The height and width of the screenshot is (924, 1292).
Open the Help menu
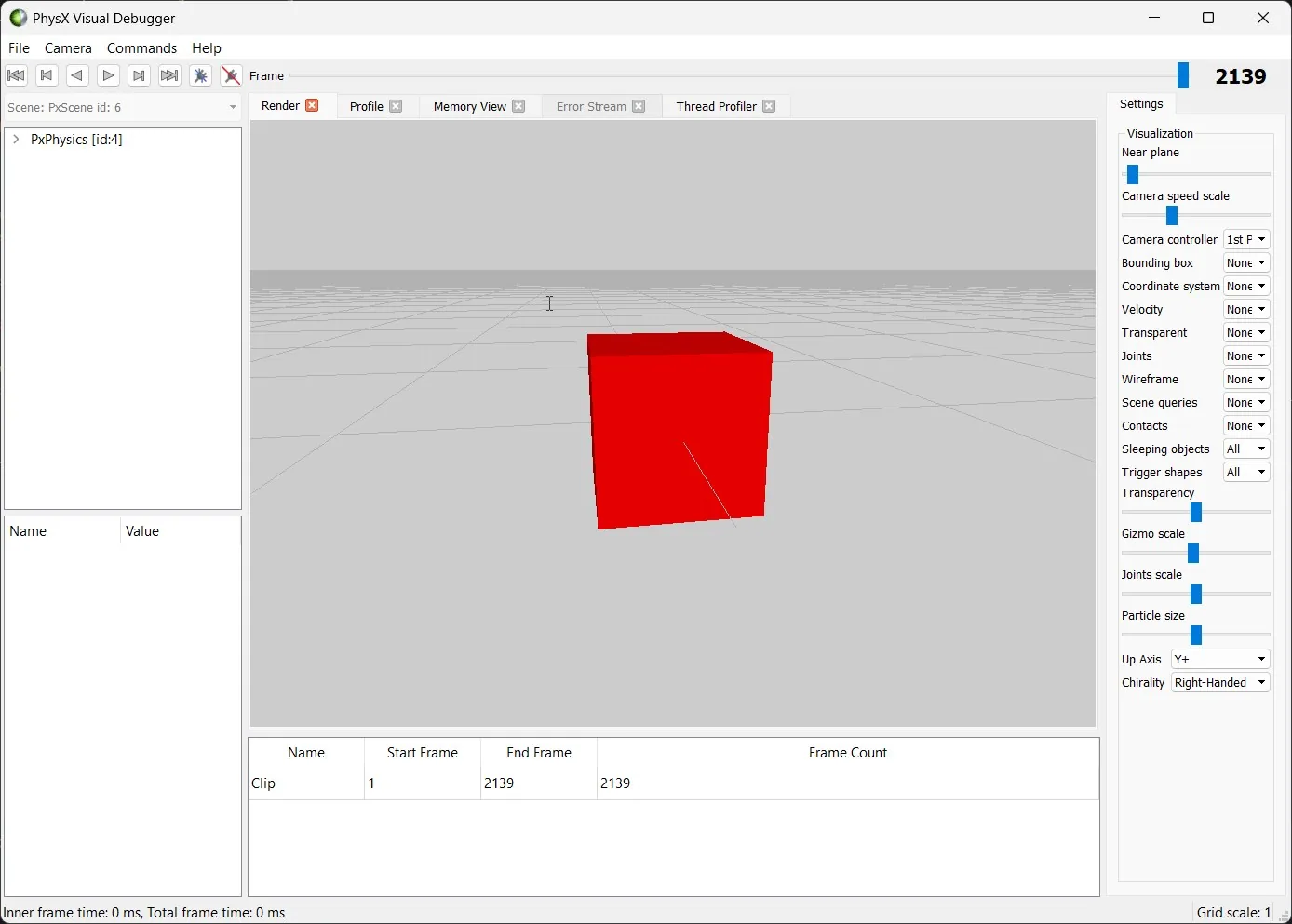pyautogui.click(x=207, y=48)
